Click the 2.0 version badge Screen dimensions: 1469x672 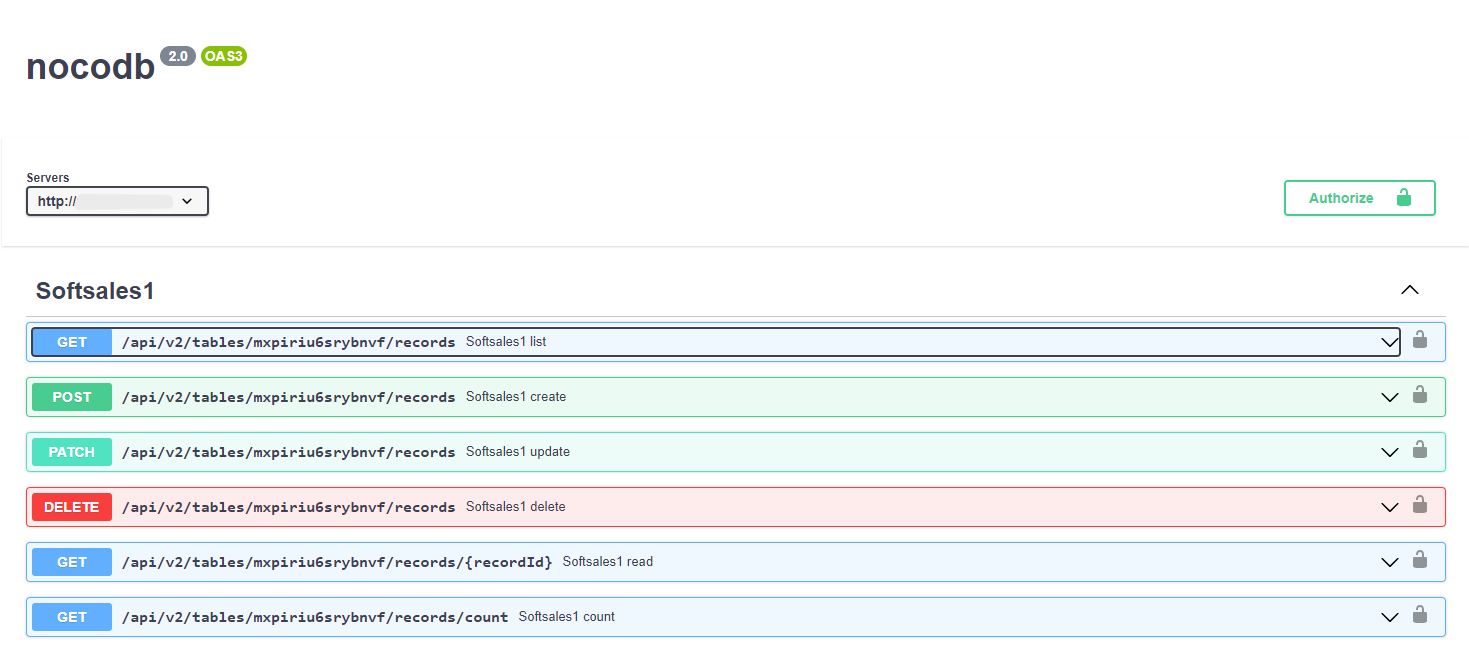[x=178, y=56]
